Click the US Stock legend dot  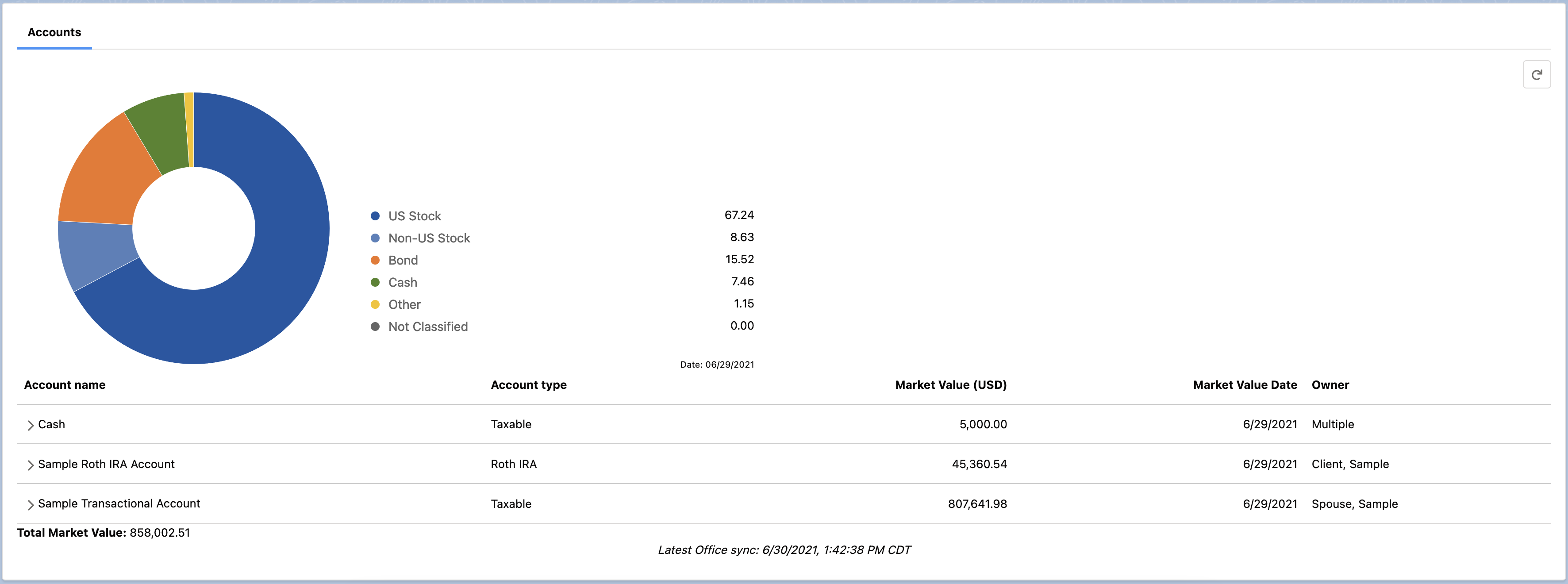[375, 216]
